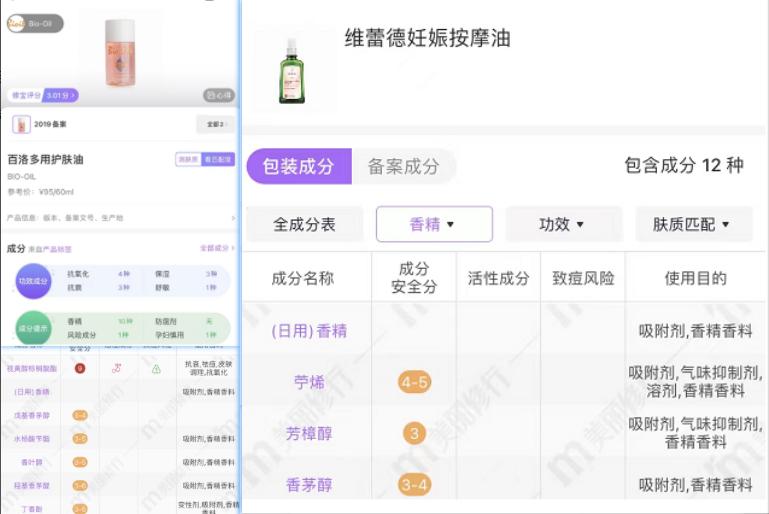Open the 芳樟醇 ingredient link
769x514 pixels.
(x=309, y=434)
